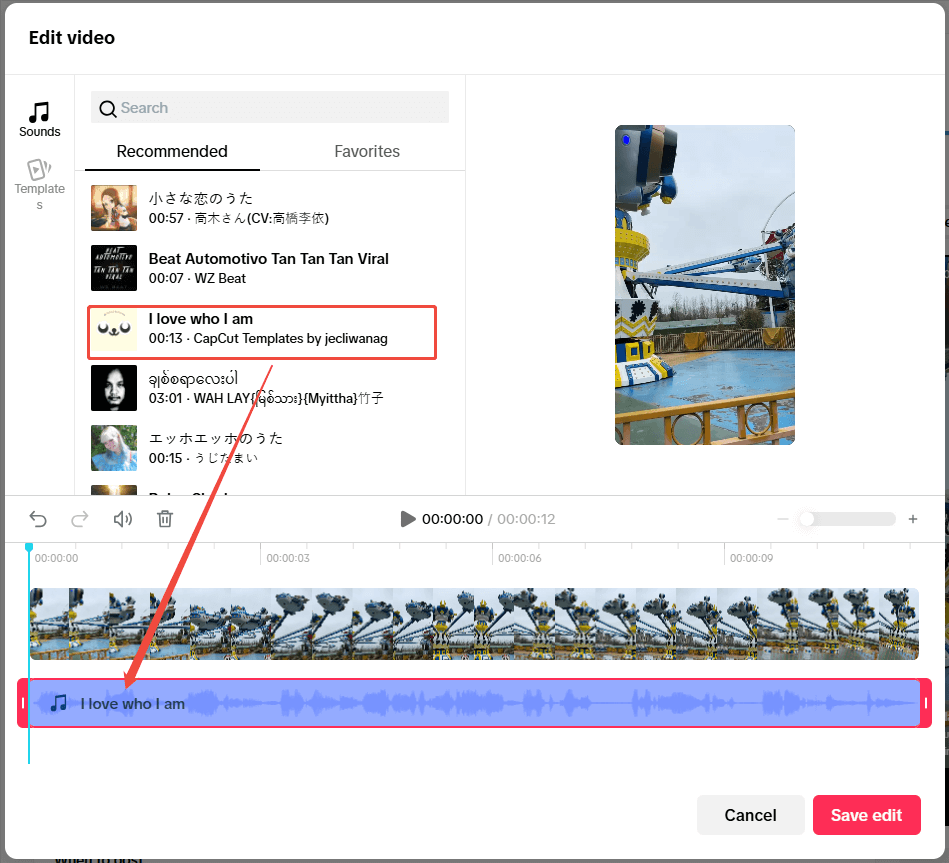Image resolution: width=949 pixels, height=863 pixels.
Task: Play the video preview
Action: pyautogui.click(x=407, y=519)
